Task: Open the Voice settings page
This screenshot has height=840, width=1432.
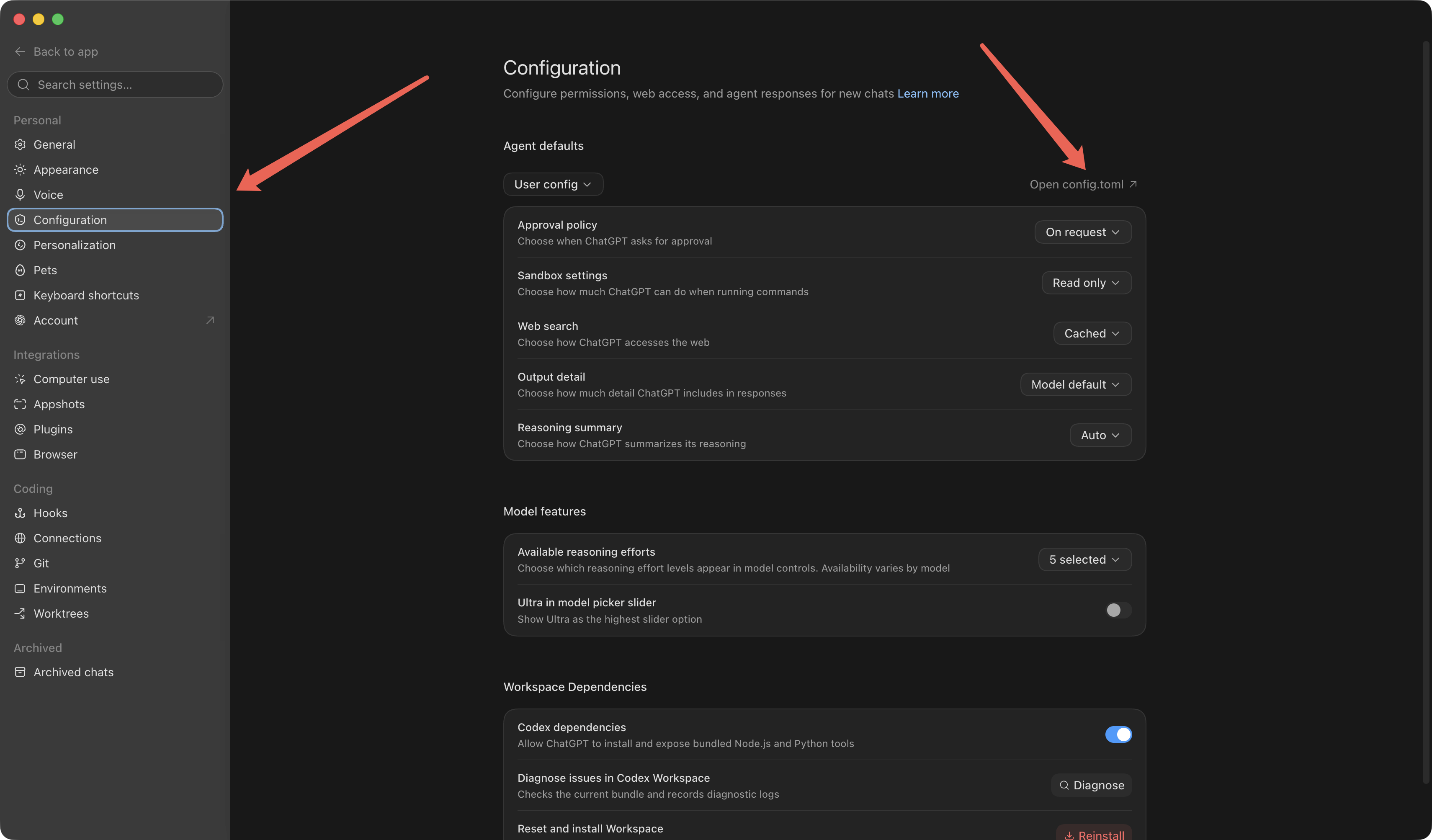Action: 115,194
